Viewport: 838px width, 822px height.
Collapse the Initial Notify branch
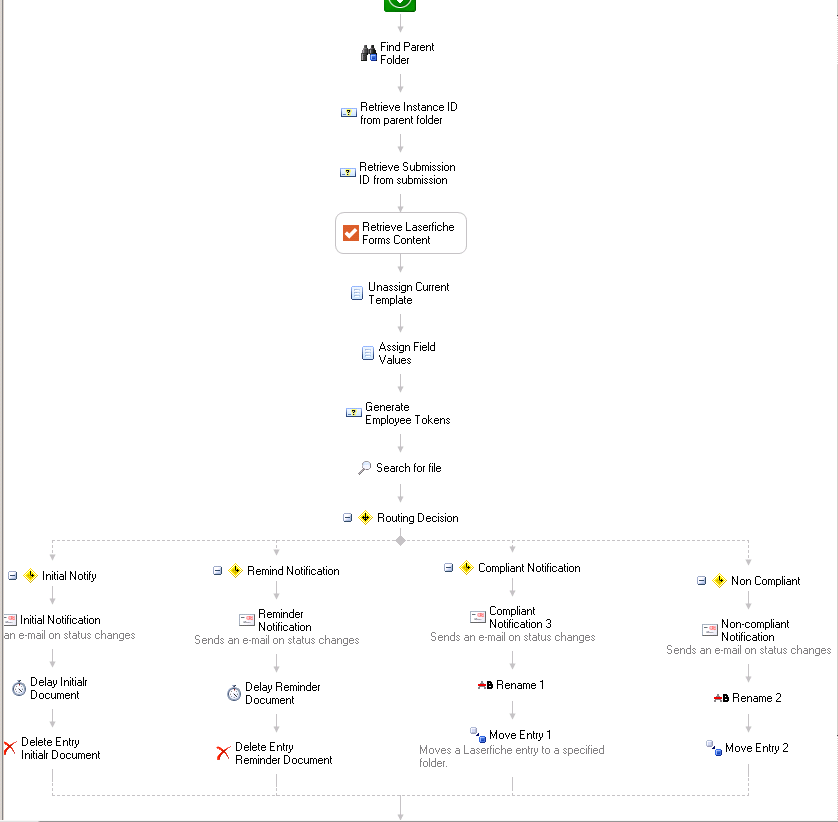click(x=12, y=576)
